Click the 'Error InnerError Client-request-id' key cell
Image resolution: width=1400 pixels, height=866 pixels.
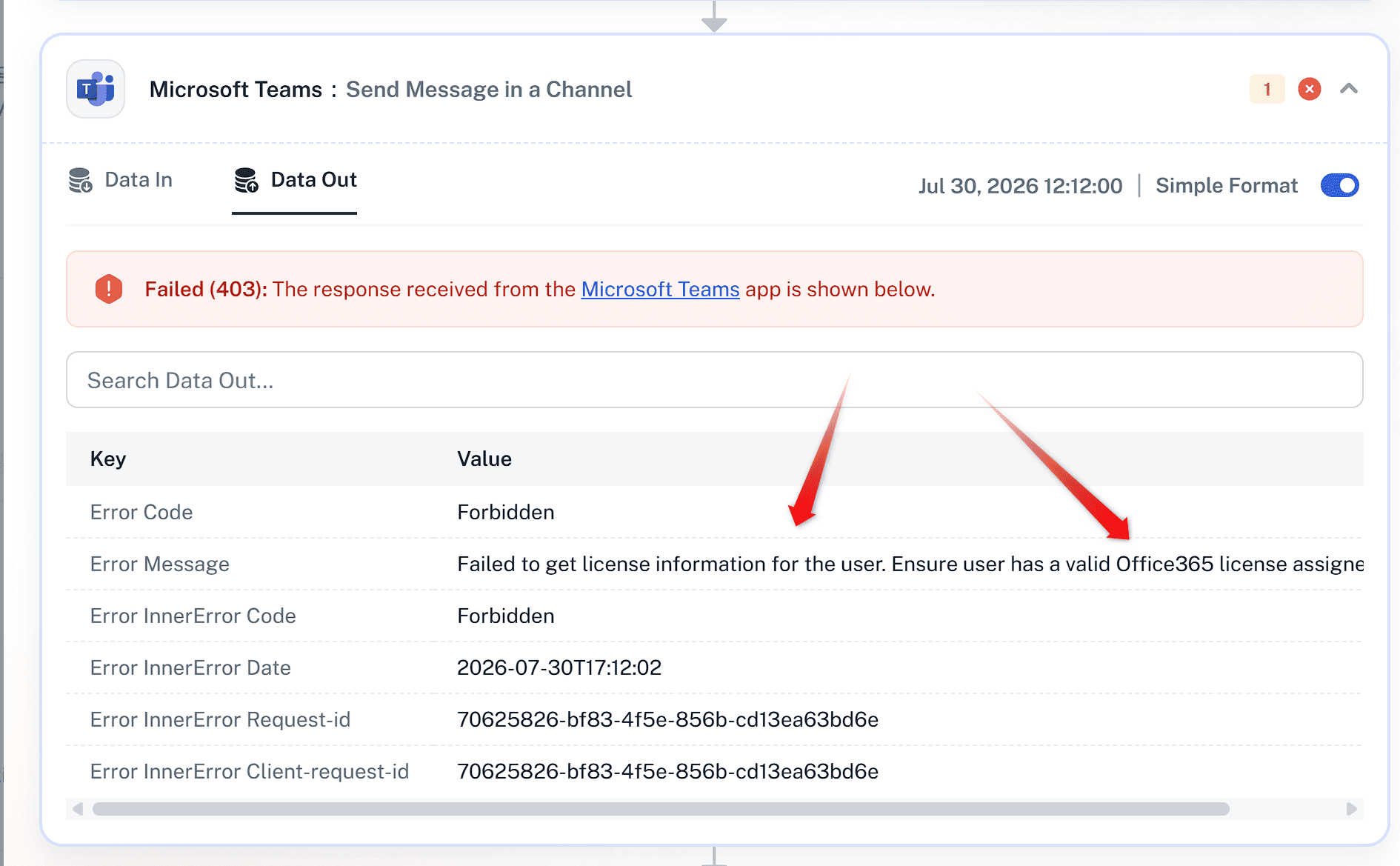[250, 771]
